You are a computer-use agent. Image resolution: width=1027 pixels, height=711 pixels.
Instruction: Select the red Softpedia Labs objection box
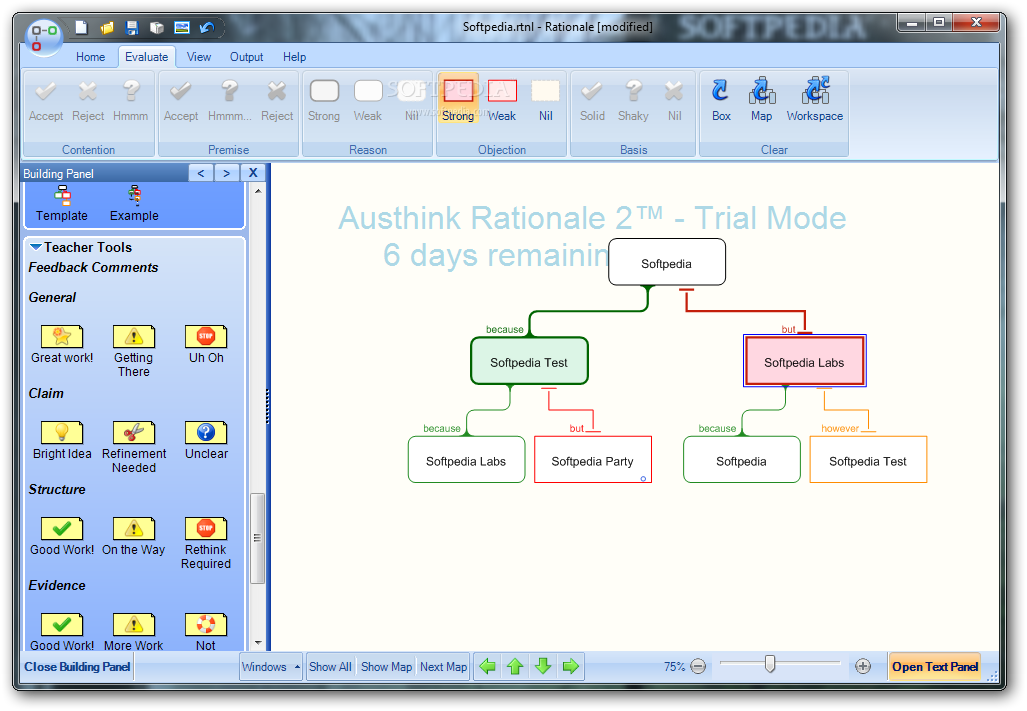(x=804, y=361)
